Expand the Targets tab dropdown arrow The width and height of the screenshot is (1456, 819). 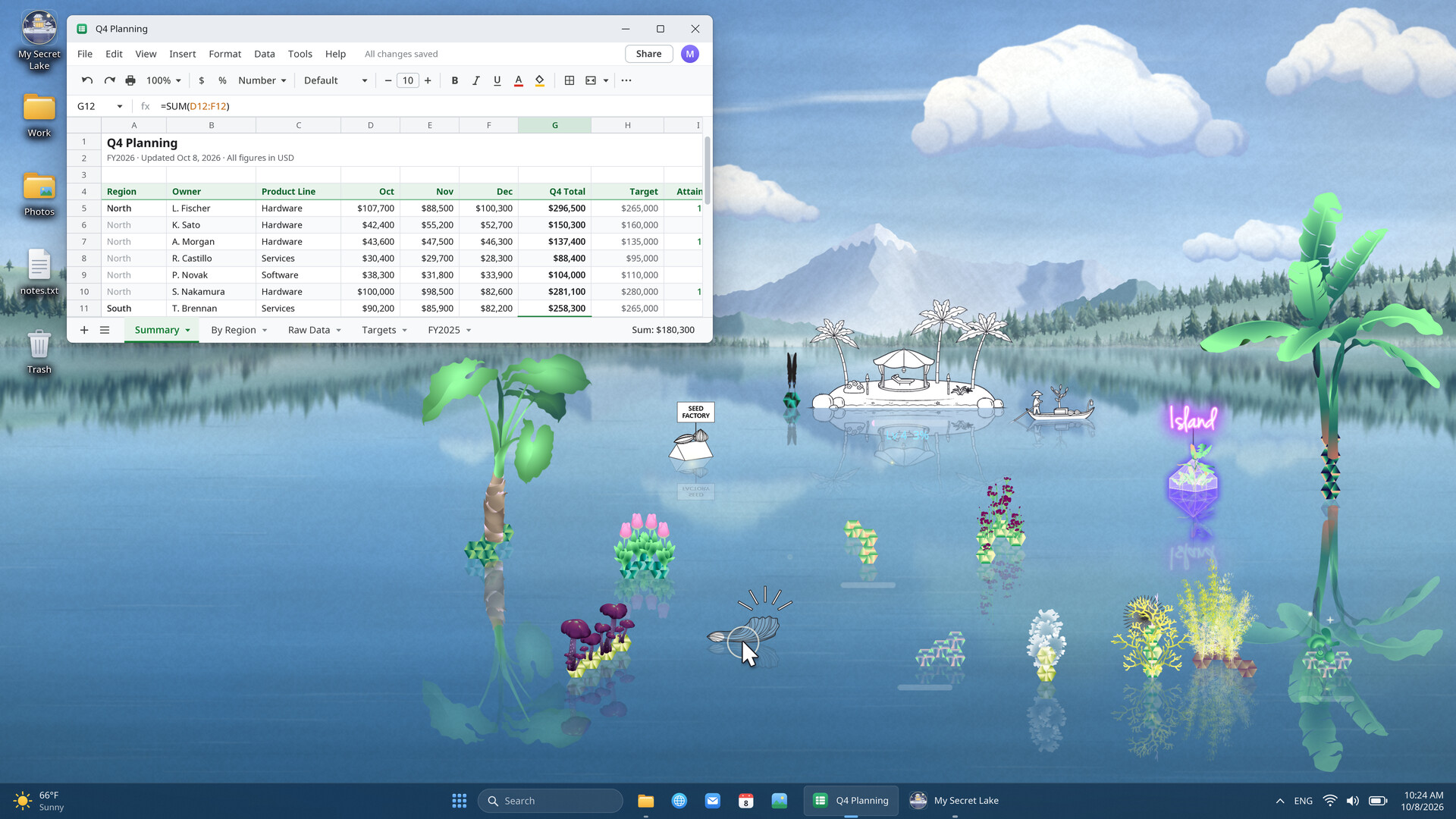point(405,331)
